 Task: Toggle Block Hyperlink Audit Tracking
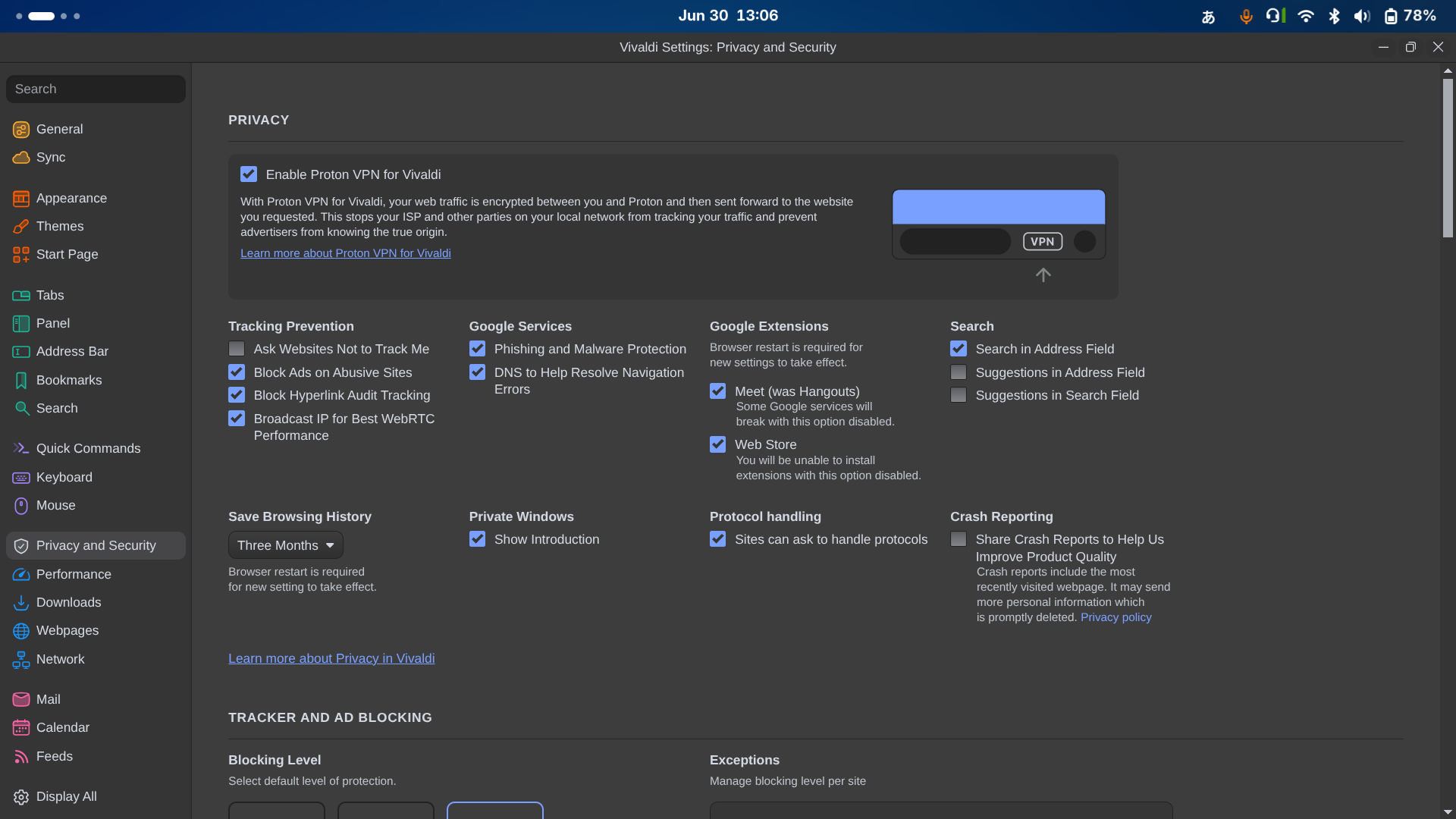[237, 395]
